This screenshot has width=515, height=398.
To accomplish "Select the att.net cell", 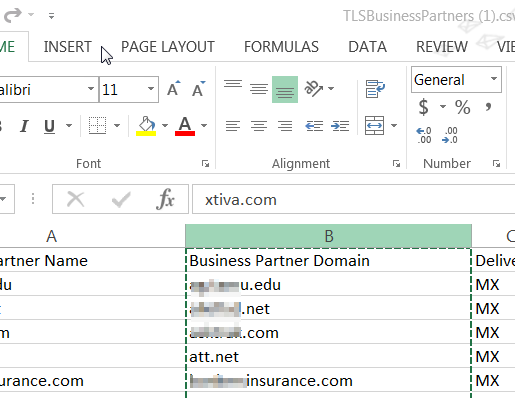I will click(328, 356).
